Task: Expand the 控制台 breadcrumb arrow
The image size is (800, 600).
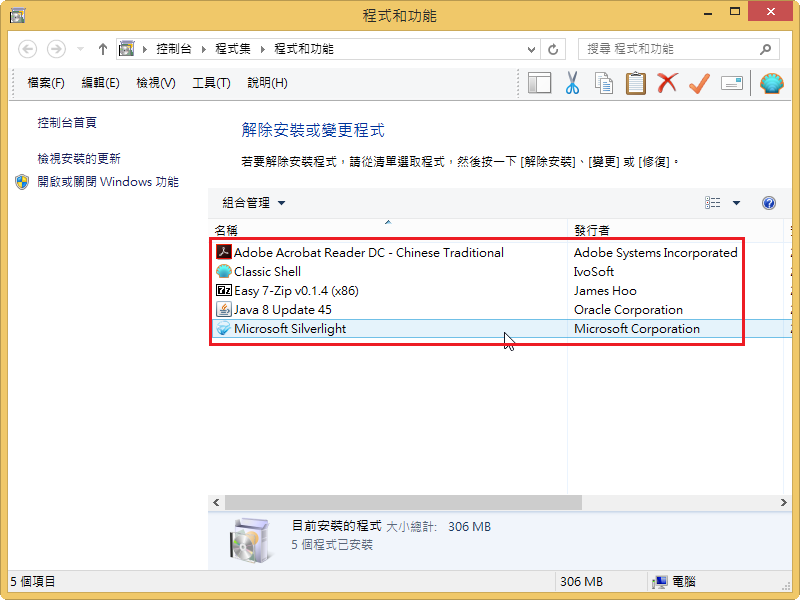Action: pos(204,49)
